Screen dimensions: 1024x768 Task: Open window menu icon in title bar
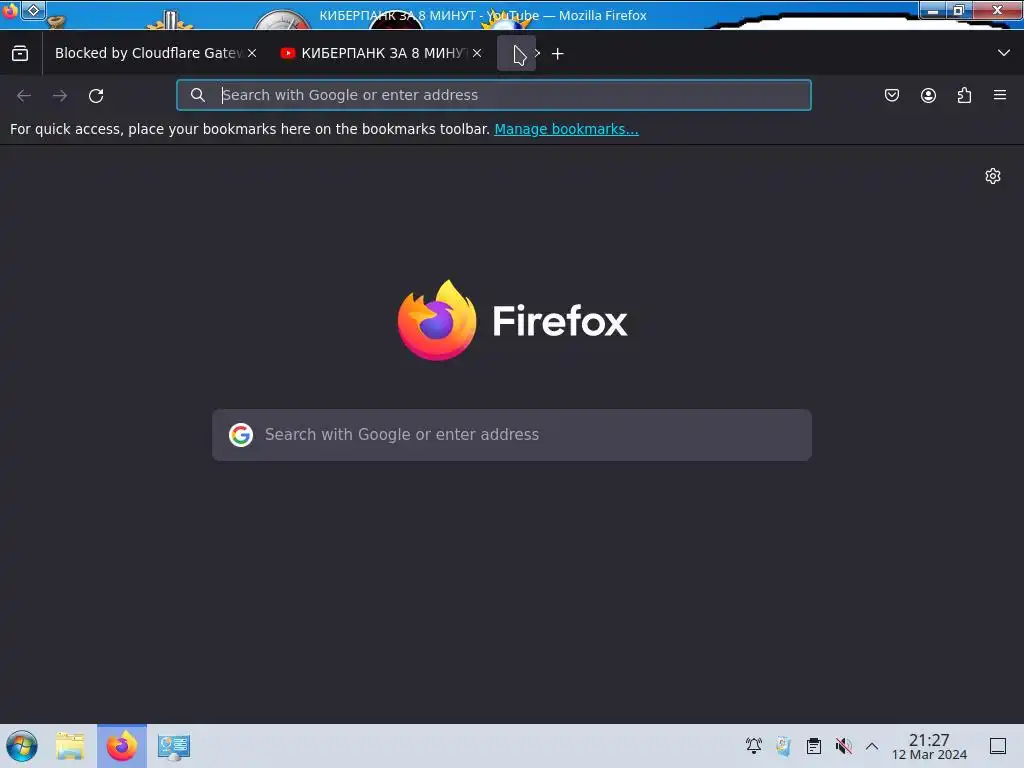tap(9, 10)
